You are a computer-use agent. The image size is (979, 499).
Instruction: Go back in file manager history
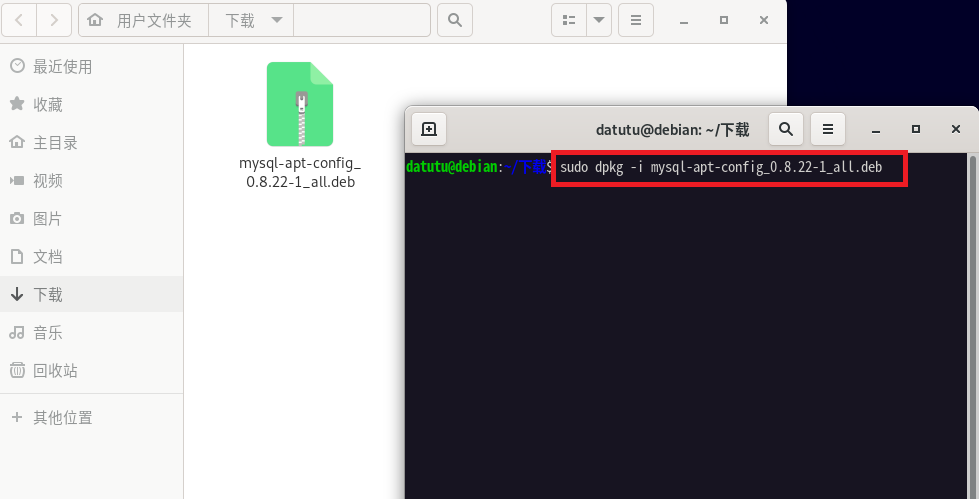point(19,20)
